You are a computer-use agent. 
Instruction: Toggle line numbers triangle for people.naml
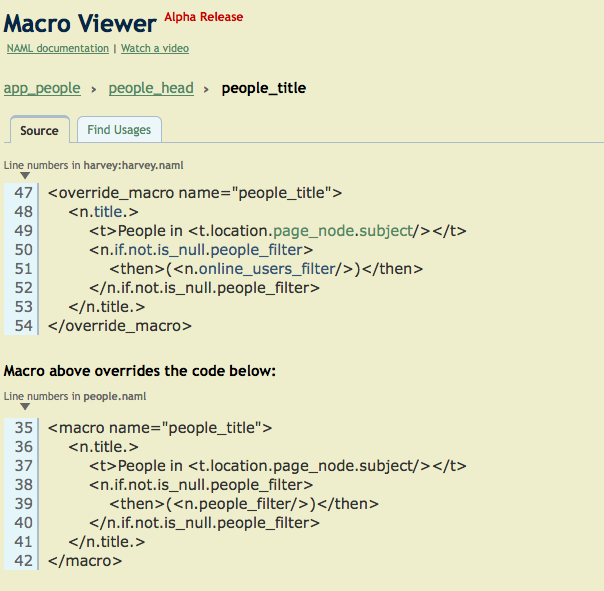pyautogui.click(x=25, y=408)
